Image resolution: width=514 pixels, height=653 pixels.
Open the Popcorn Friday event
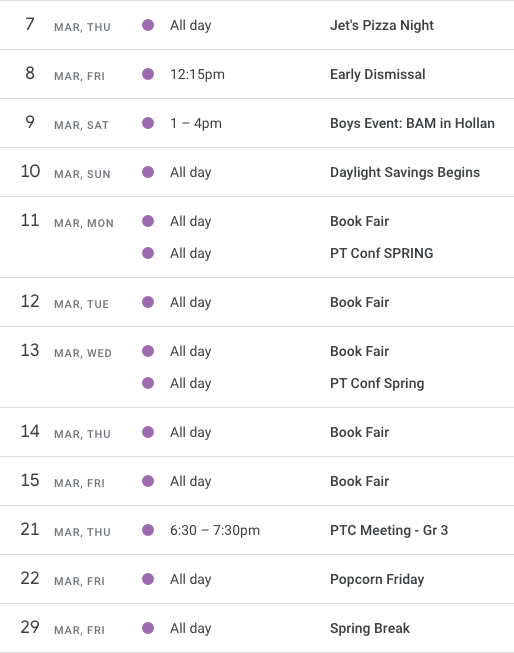(377, 579)
